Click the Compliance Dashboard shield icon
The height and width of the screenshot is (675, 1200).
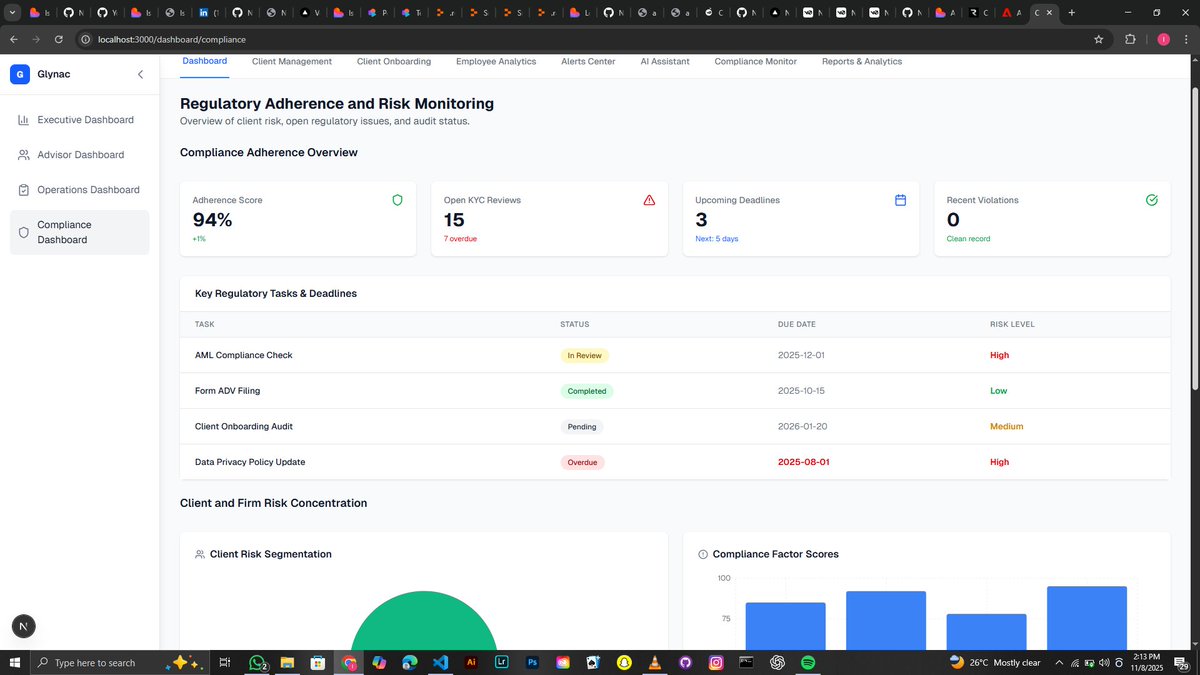tap(24, 232)
